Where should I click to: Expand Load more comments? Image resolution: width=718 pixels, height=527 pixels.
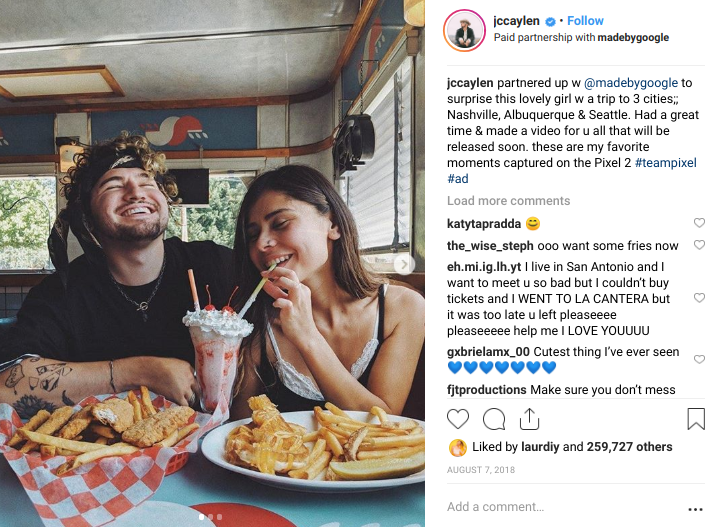[x=508, y=201]
